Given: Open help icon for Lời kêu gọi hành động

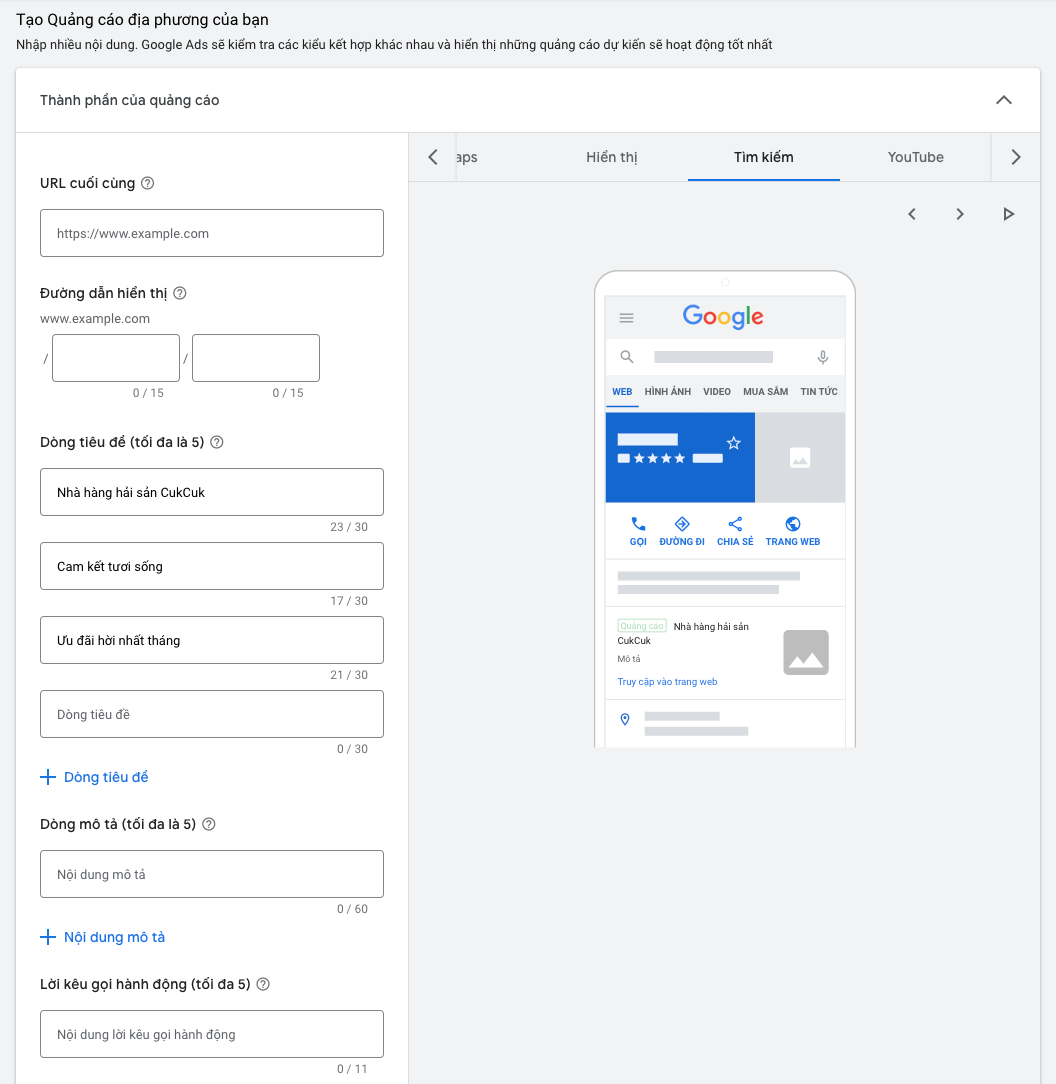Looking at the screenshot, I should [263, 984].
